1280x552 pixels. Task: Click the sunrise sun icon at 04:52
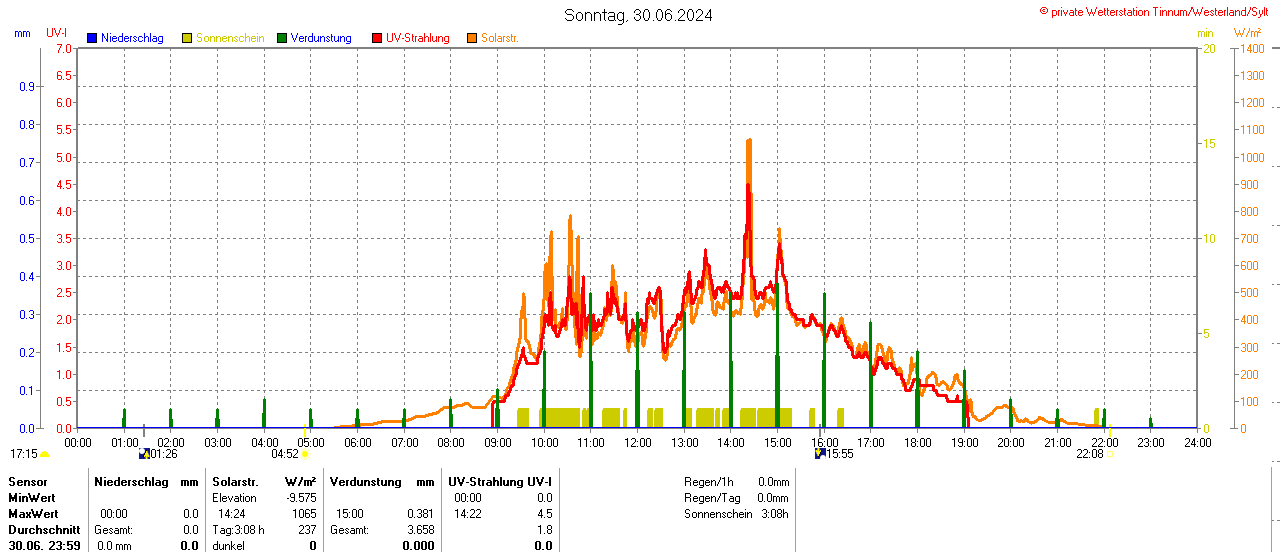305,454
